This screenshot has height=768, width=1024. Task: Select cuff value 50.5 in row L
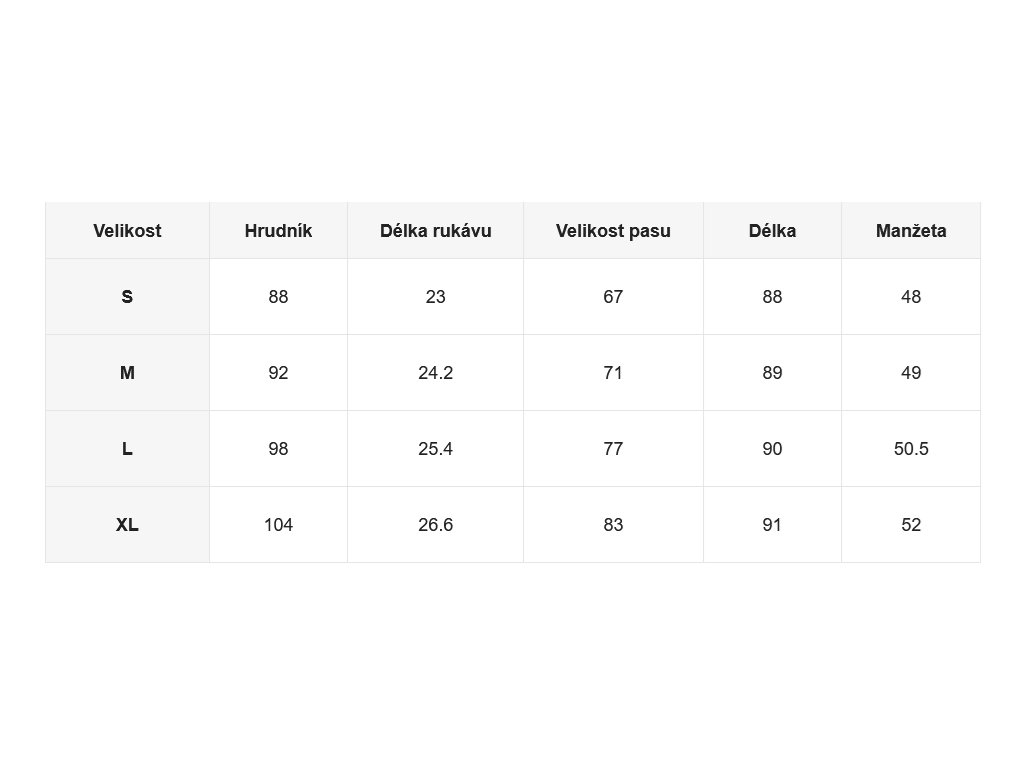[x=911, y=449]
